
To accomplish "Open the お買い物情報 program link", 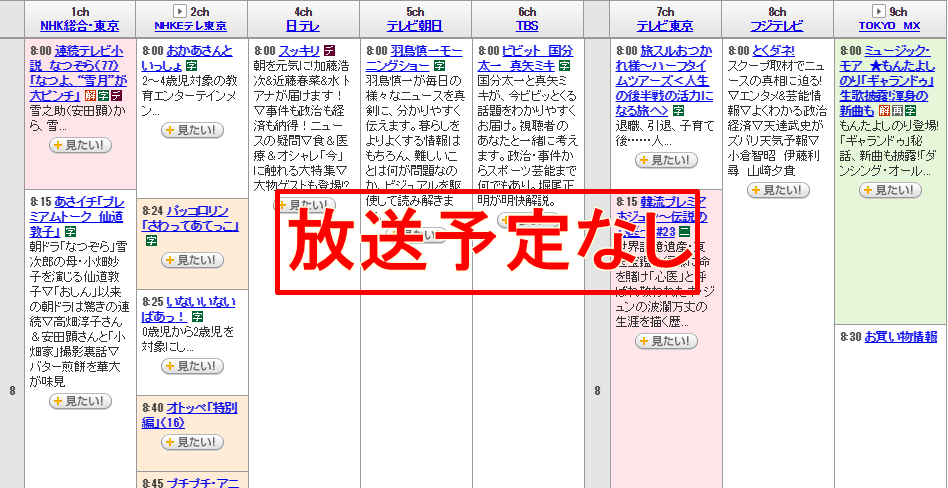I will pyautogui.click(x=901, y=336).
